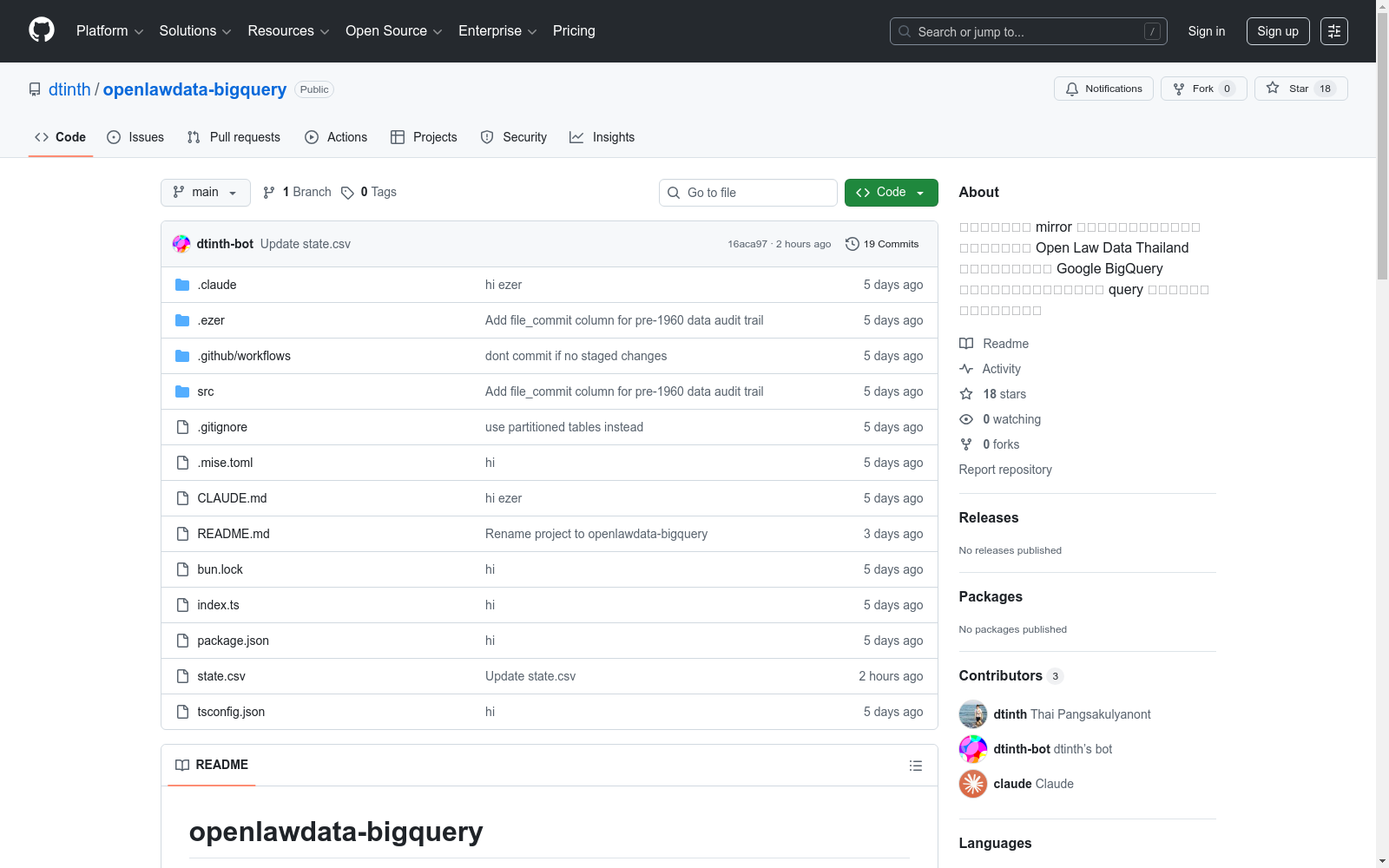Click the state.csv file icon

(182, 676)
